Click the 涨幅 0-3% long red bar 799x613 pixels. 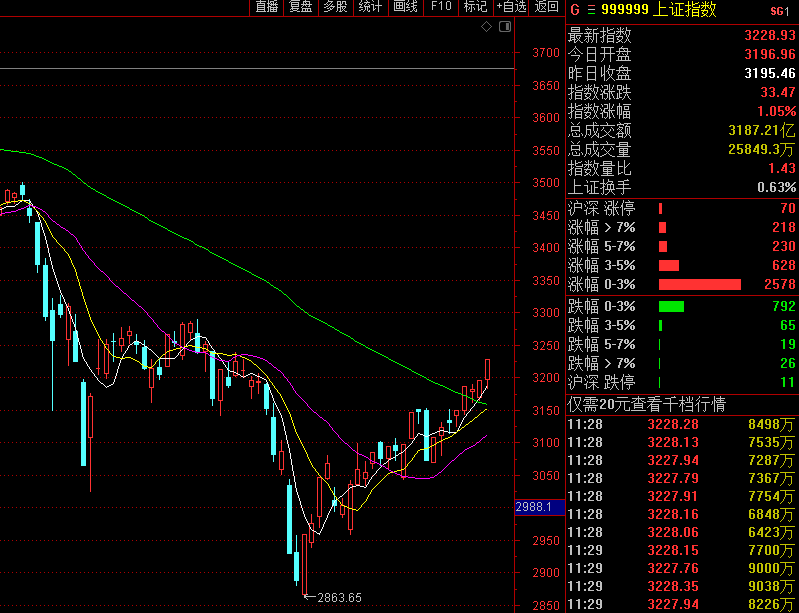click(700, 284)
